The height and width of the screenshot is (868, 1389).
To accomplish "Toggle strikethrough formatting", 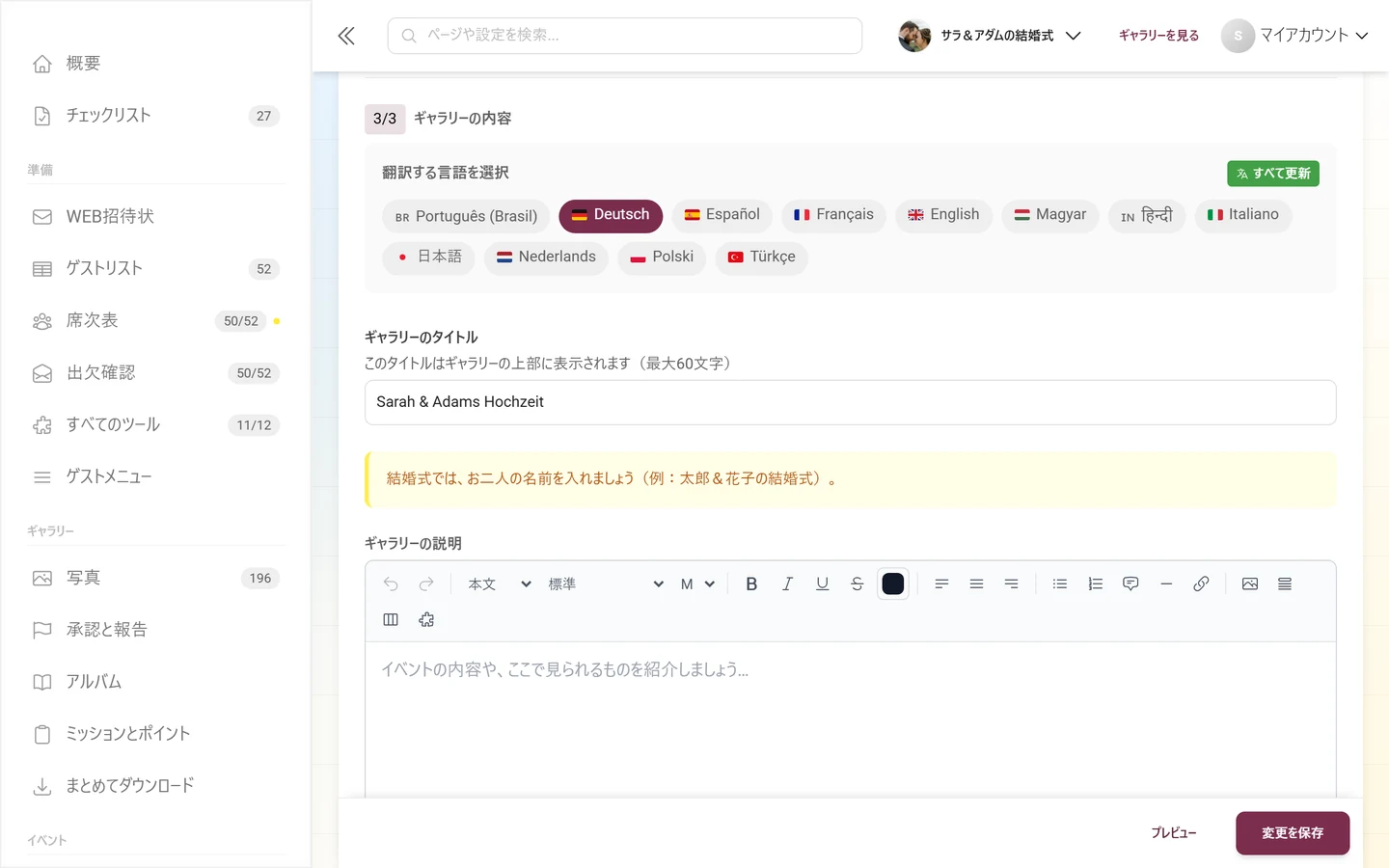I will point(857,583).
